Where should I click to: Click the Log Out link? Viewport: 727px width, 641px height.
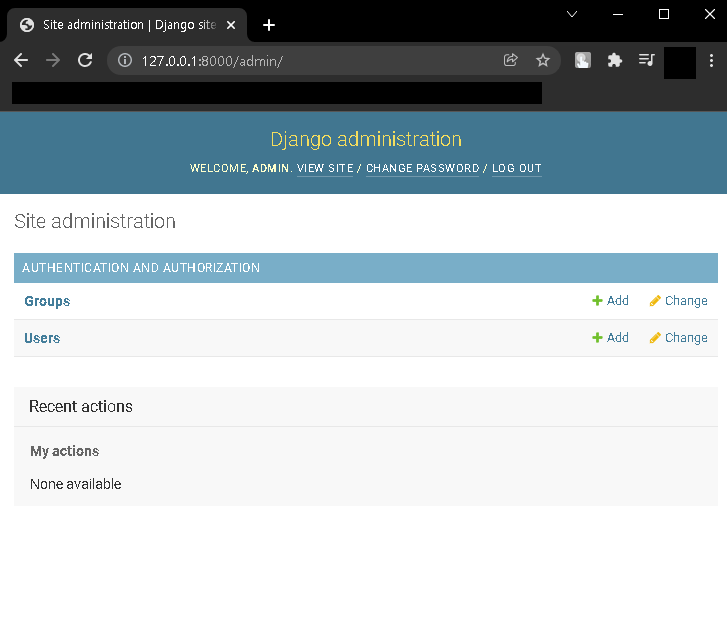tap(517, 168)
